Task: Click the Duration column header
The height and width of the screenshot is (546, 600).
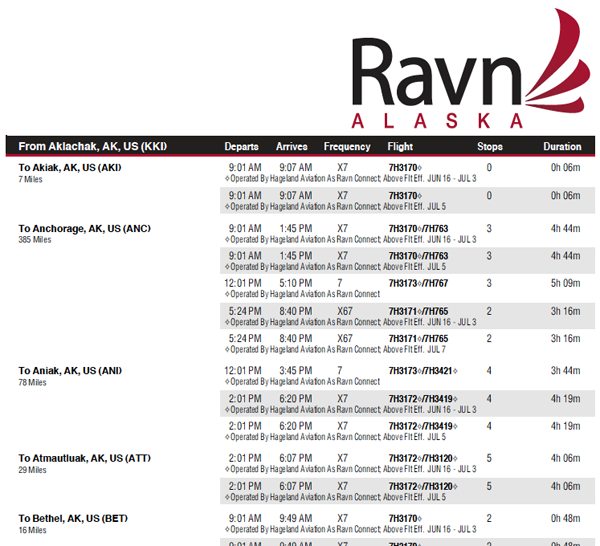Action: point(562,147)
